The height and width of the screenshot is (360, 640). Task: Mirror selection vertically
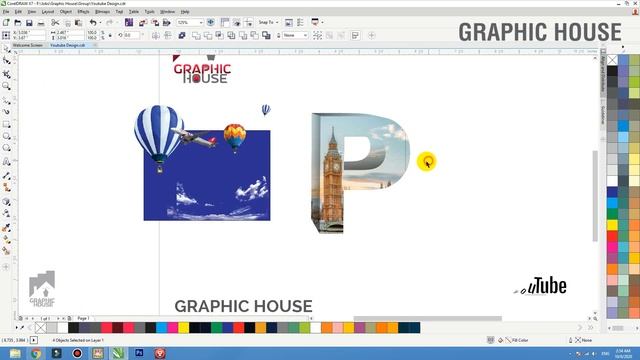[x=167, y=36]
